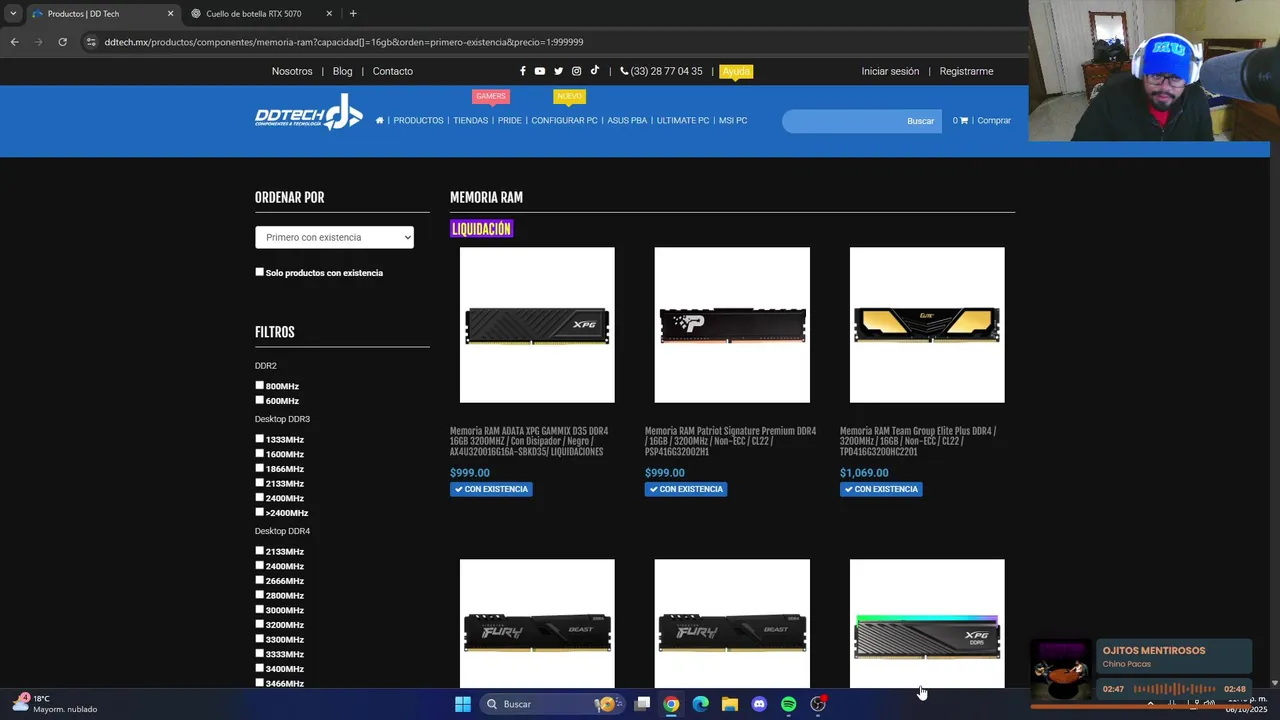Check the DDR2 800MHz filter

pos(260,385)
